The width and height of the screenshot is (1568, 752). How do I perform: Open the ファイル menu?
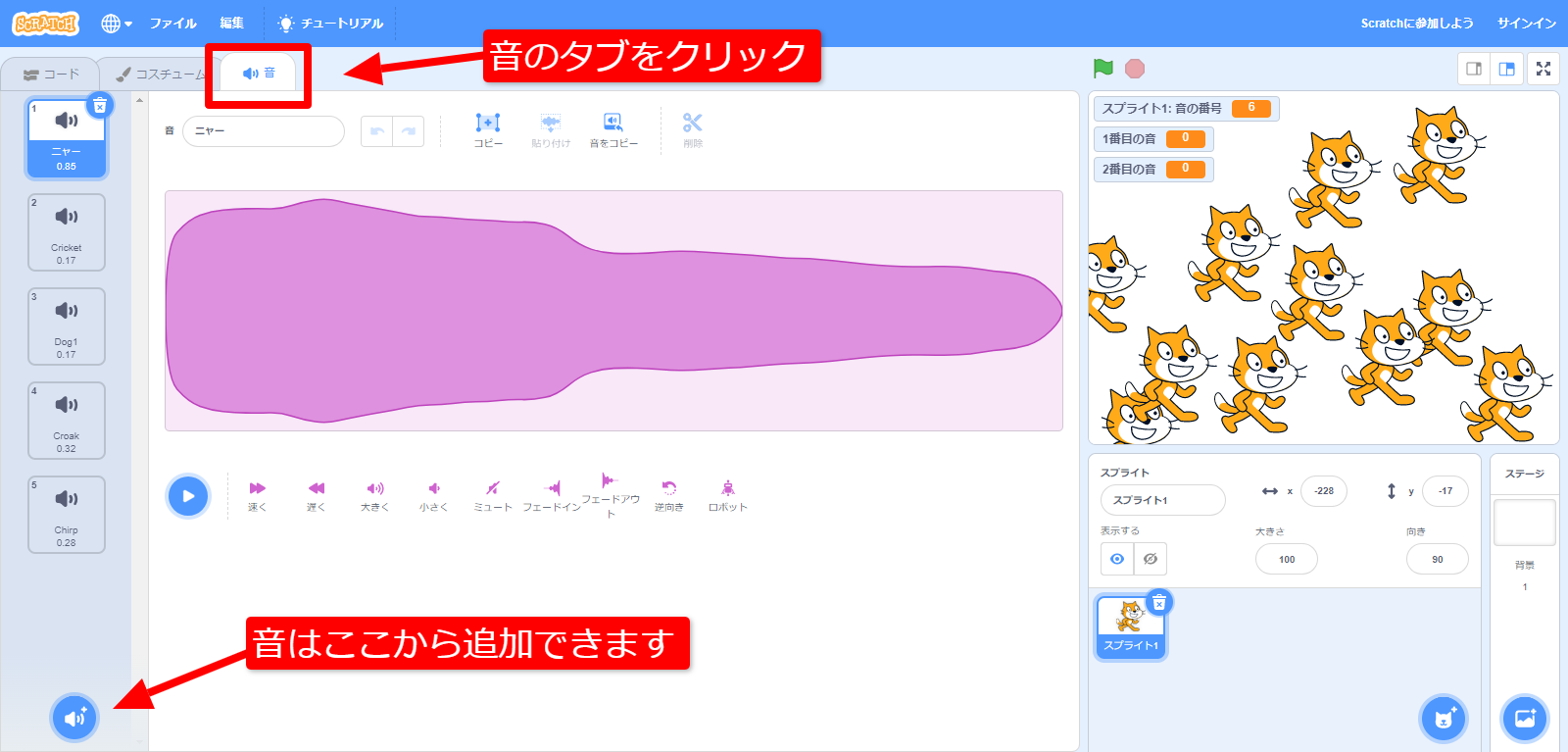point(172,24)
